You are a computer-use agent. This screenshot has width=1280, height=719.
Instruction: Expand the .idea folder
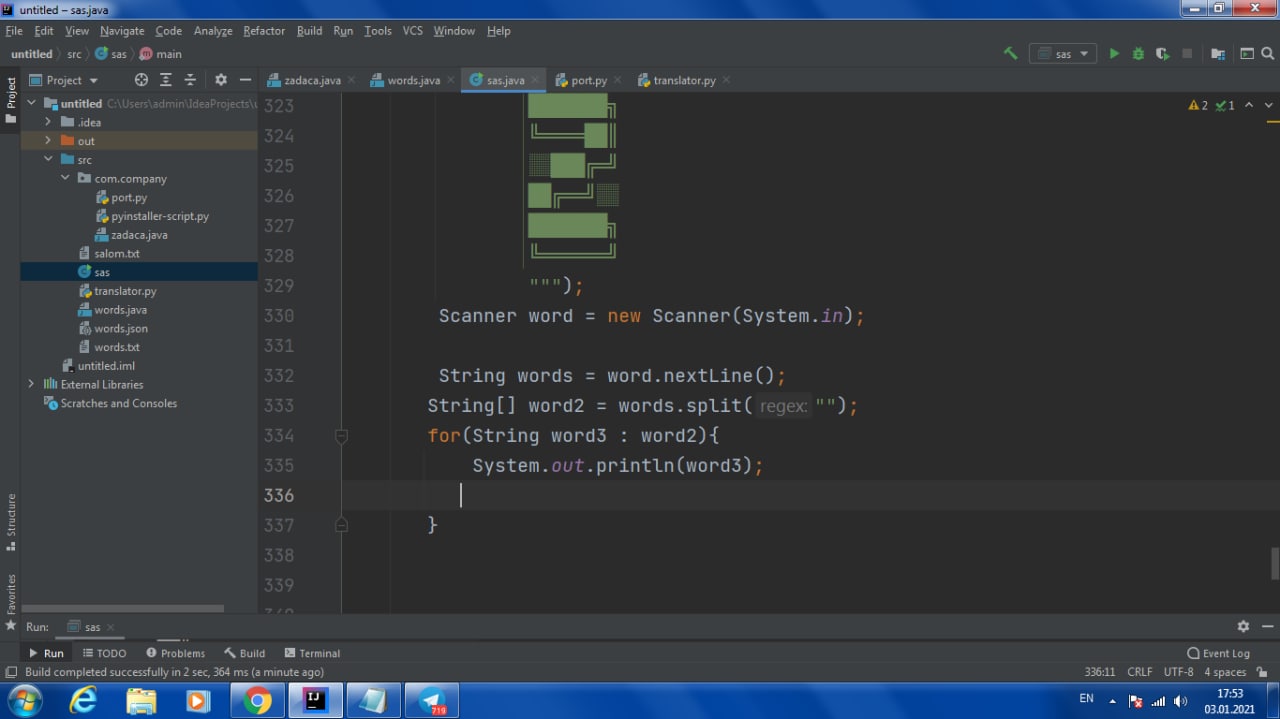coord(47,122)
